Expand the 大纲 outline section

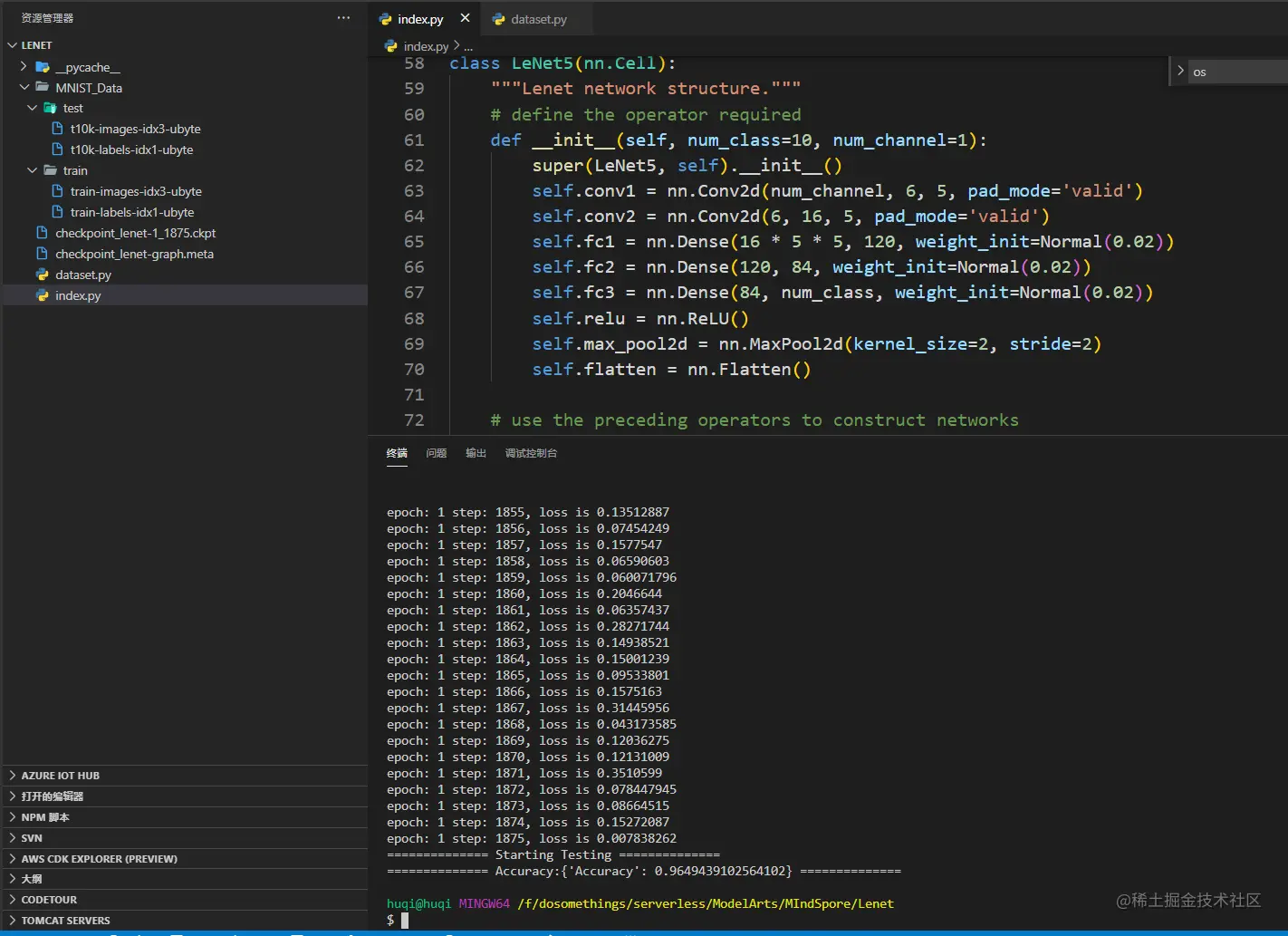pos(186,879)
